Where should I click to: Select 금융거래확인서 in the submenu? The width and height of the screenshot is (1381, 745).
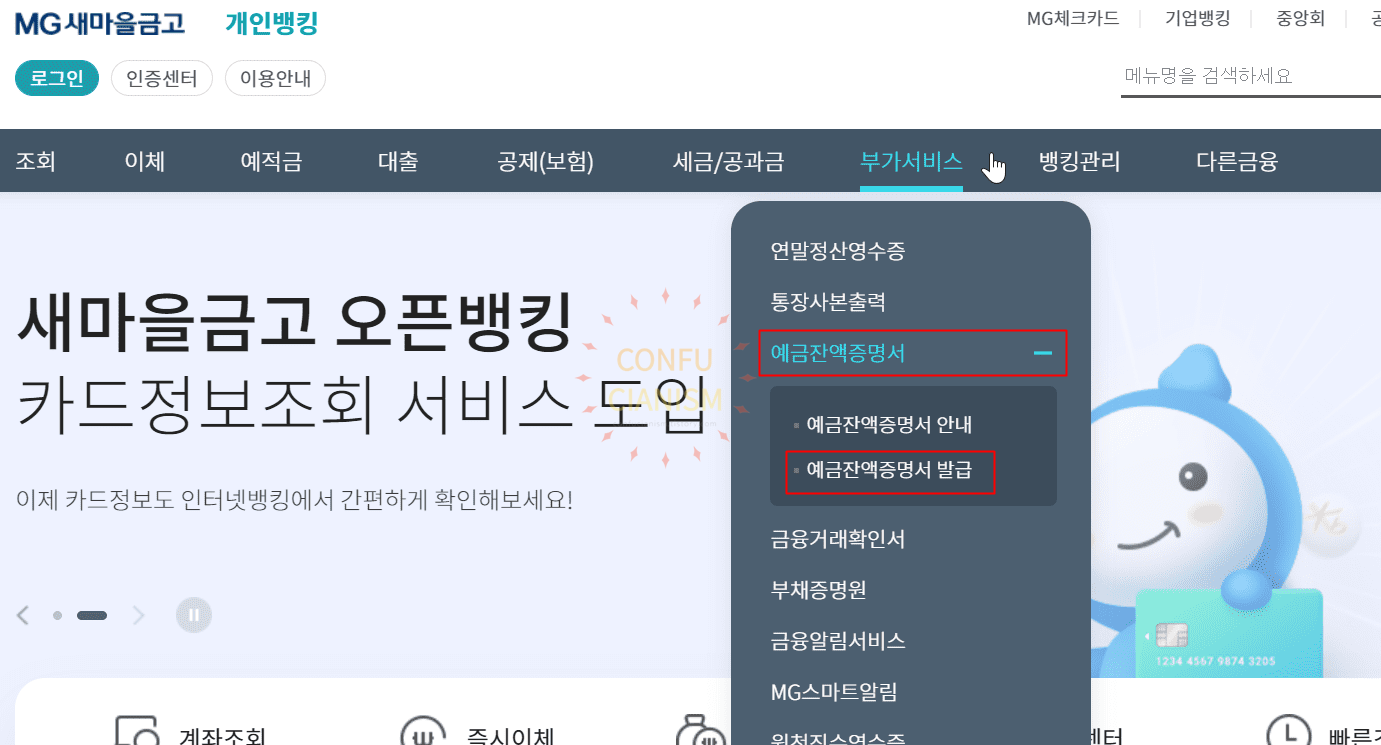point(838,540)
